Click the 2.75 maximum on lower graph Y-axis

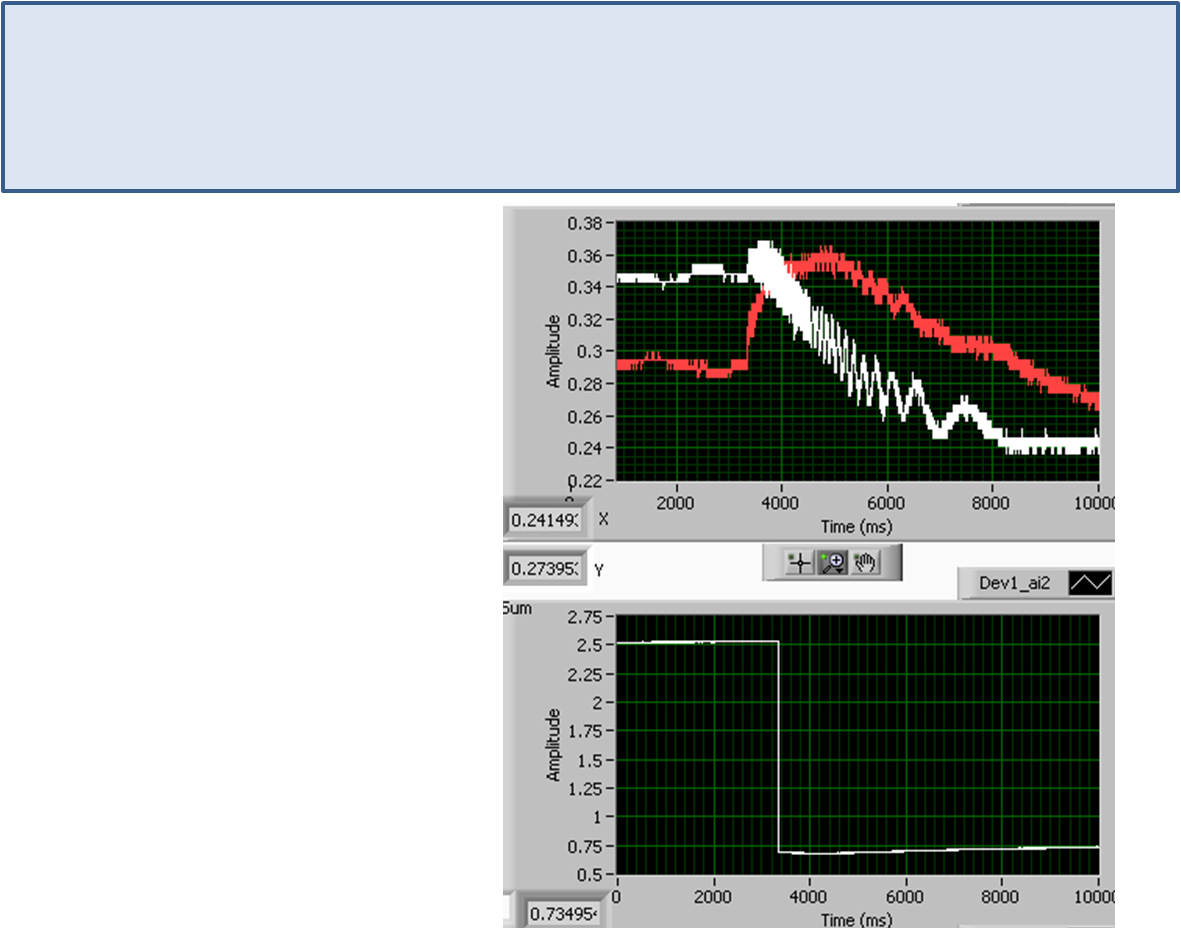point(586,617)
